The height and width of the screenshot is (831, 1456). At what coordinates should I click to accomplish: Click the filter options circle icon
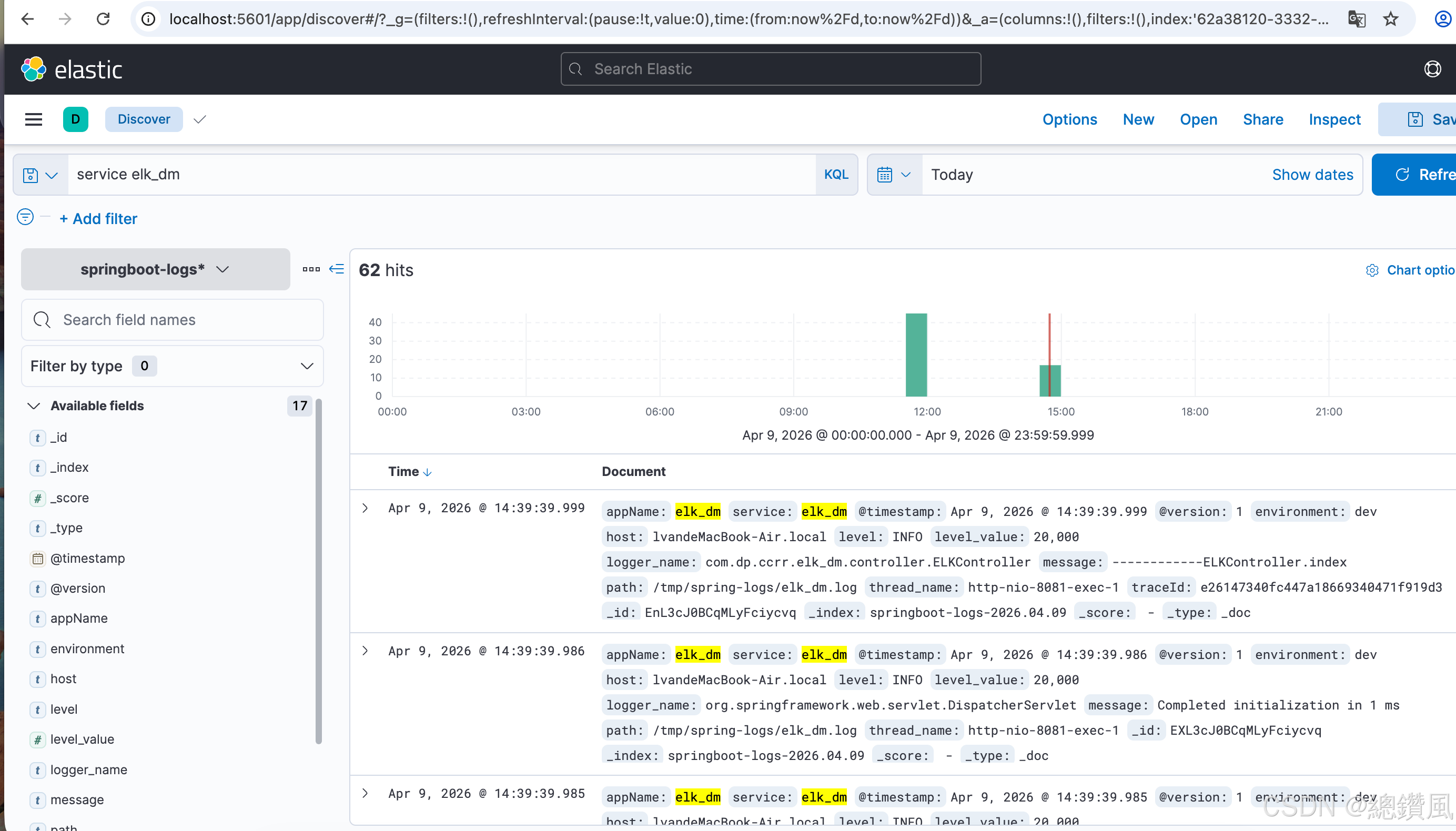pyautogui.click(x=25, y=217)
